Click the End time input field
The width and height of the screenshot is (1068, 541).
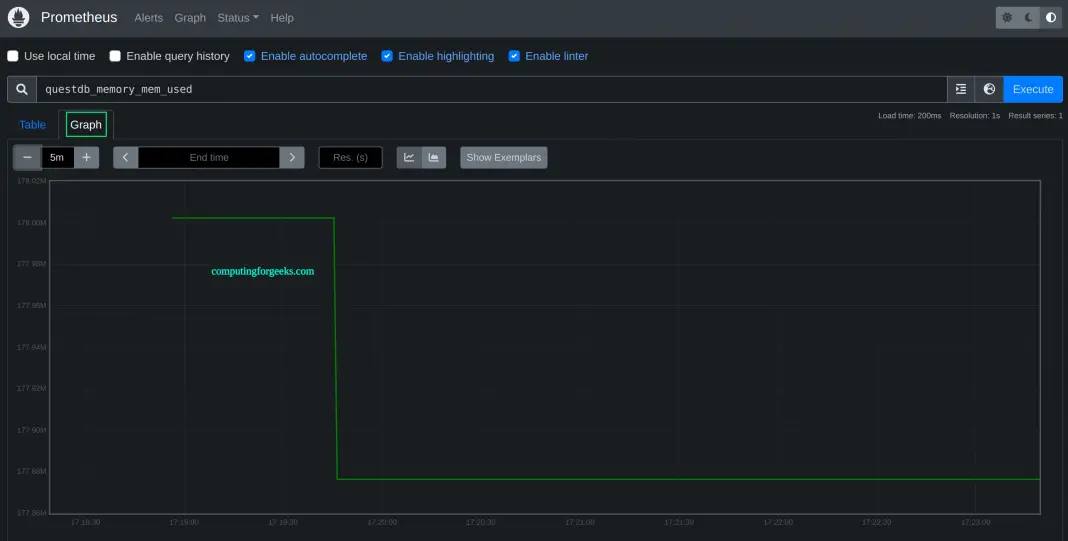209,157
